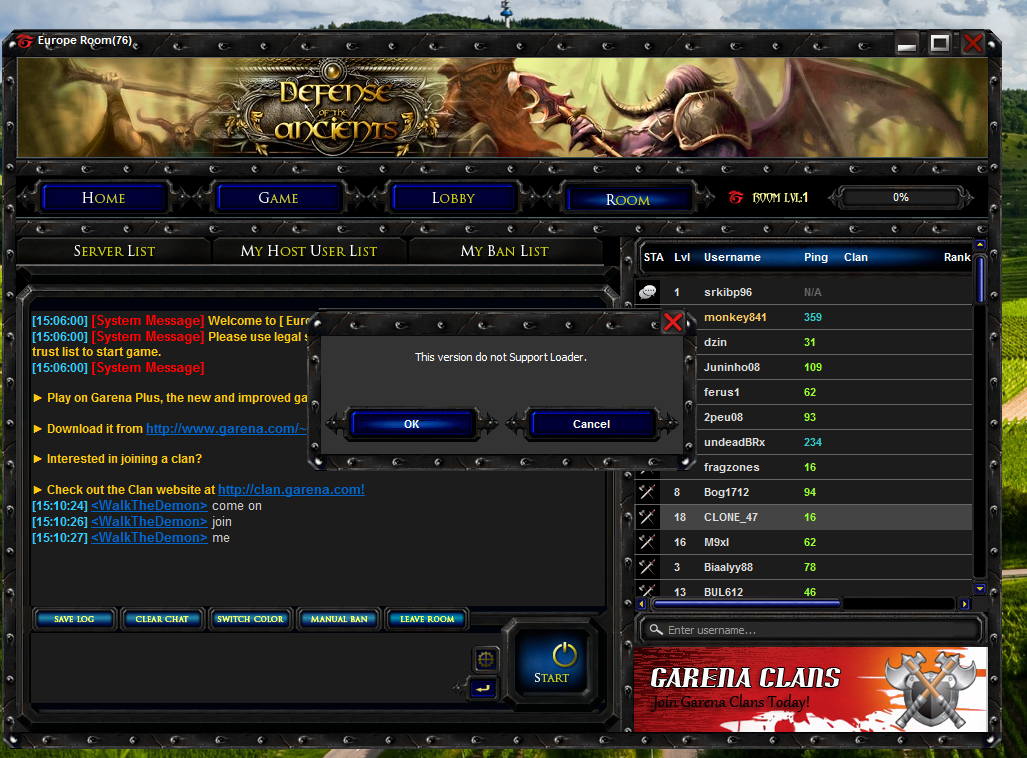Sort user list by Ping column

coord(815,257)
